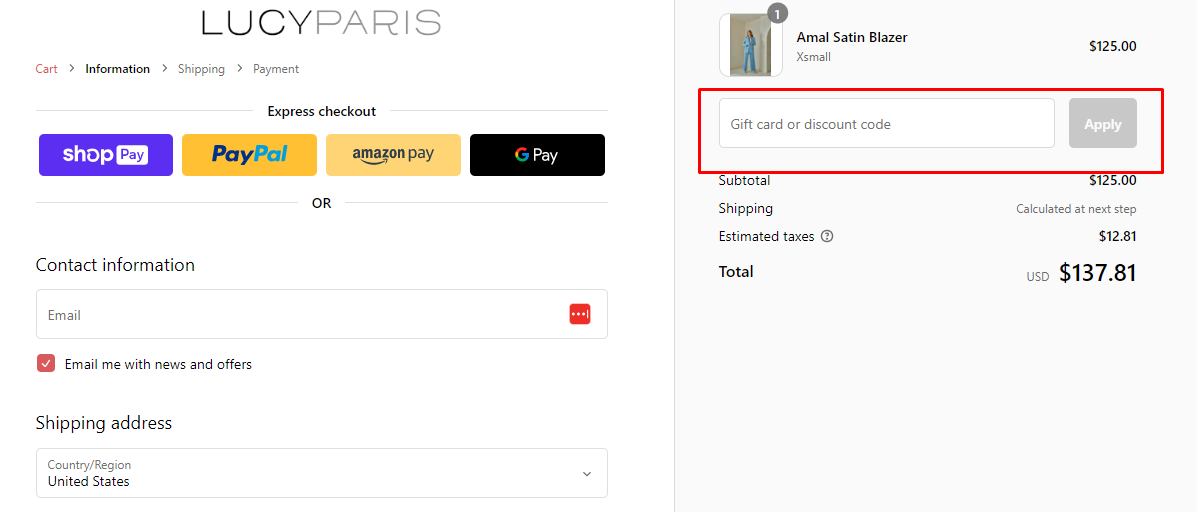Screen dimensions: 1197x512
Task: Open the Country/Region dropdown
Action: point(321,473)
